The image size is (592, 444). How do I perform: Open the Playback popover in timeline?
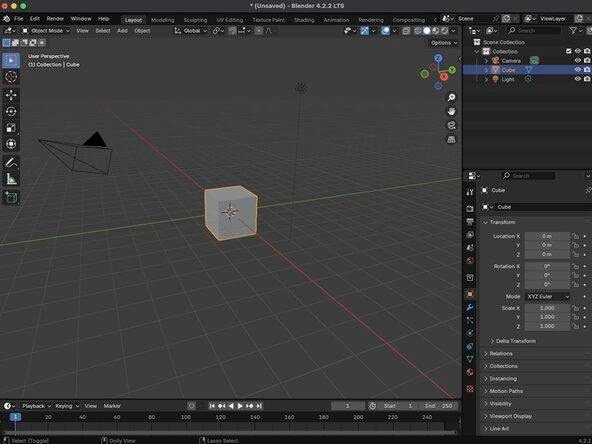coord(36,406)
